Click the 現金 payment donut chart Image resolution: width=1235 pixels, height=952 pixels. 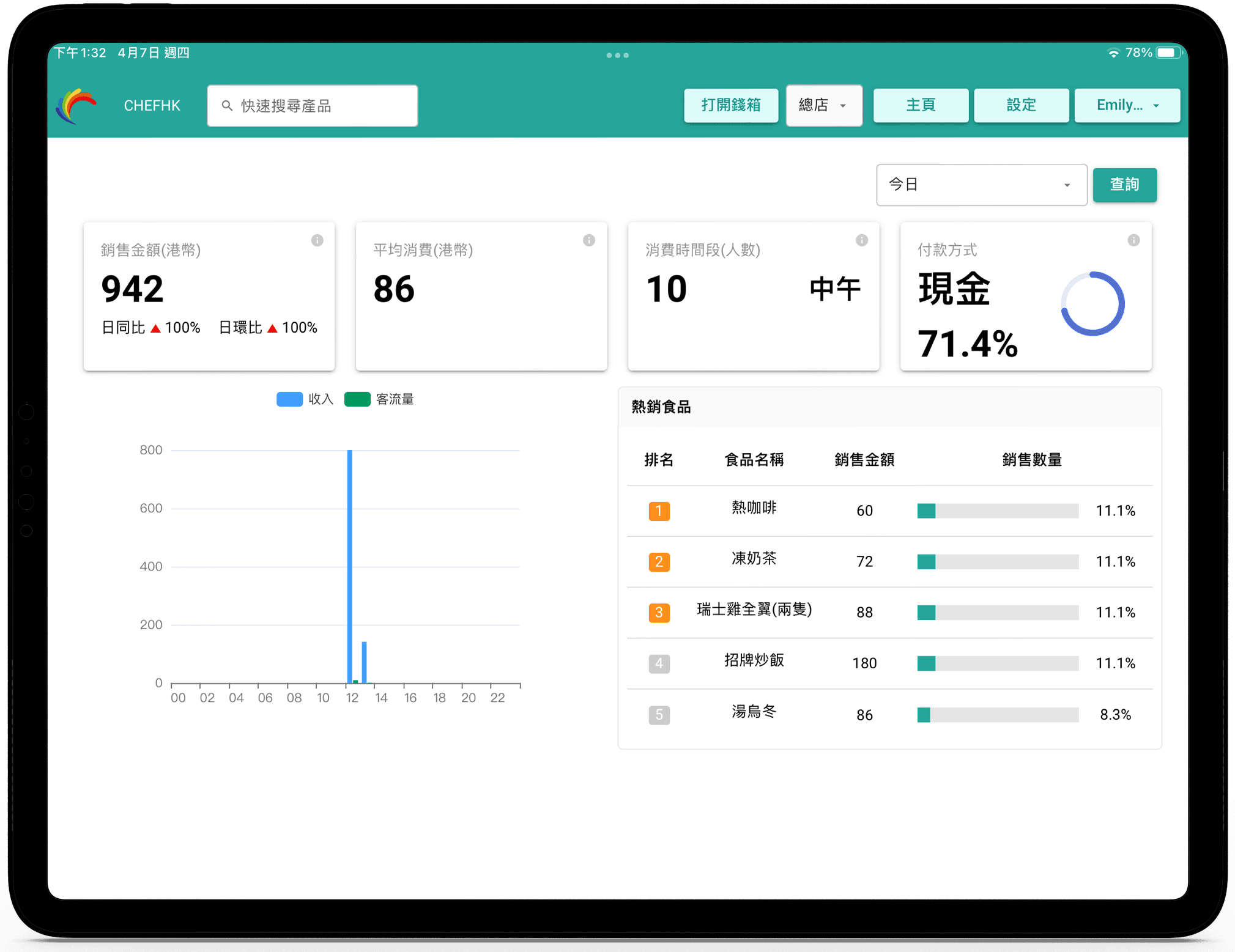coord(1092,304)
